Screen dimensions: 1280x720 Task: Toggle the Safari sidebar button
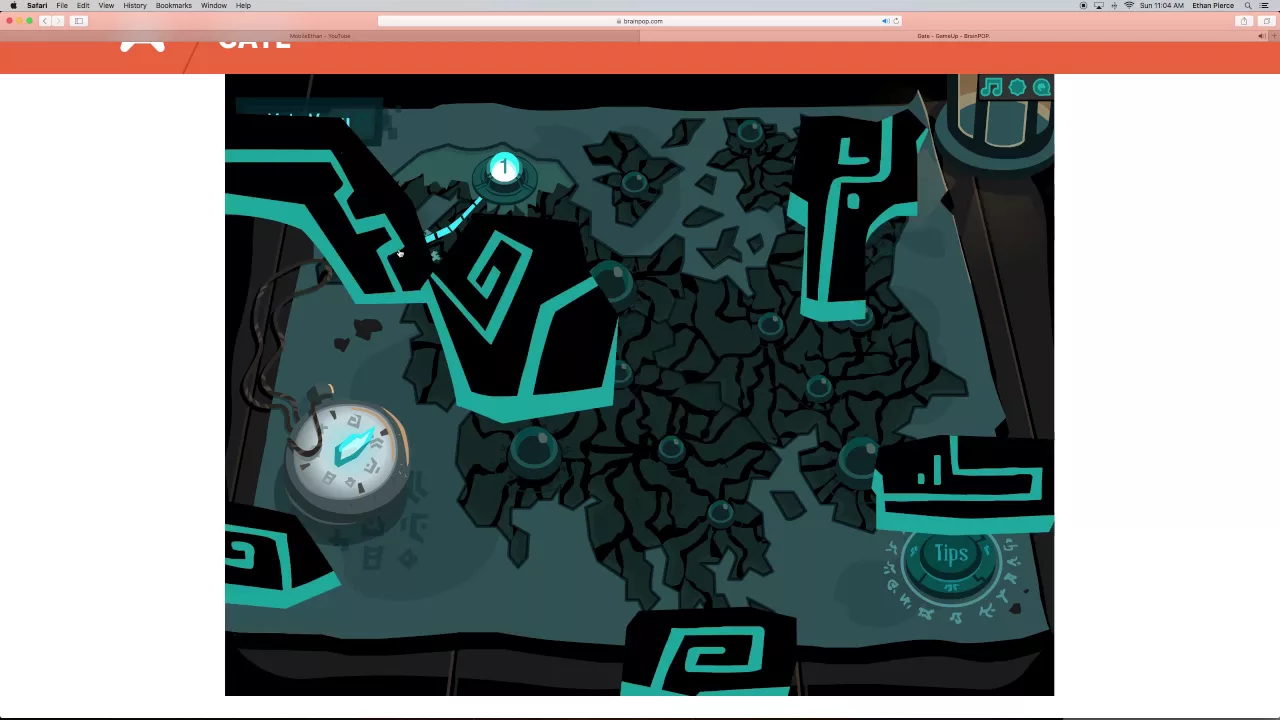point(79,21)
